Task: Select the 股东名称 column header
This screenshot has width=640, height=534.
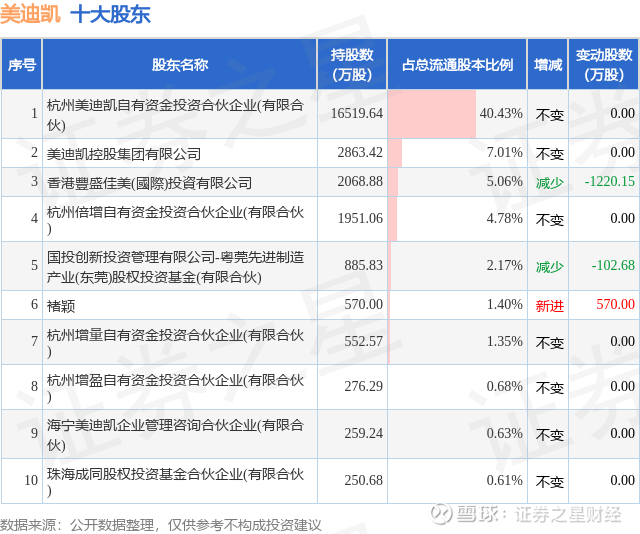Action: pyautogui.click(x=180, y=65)
